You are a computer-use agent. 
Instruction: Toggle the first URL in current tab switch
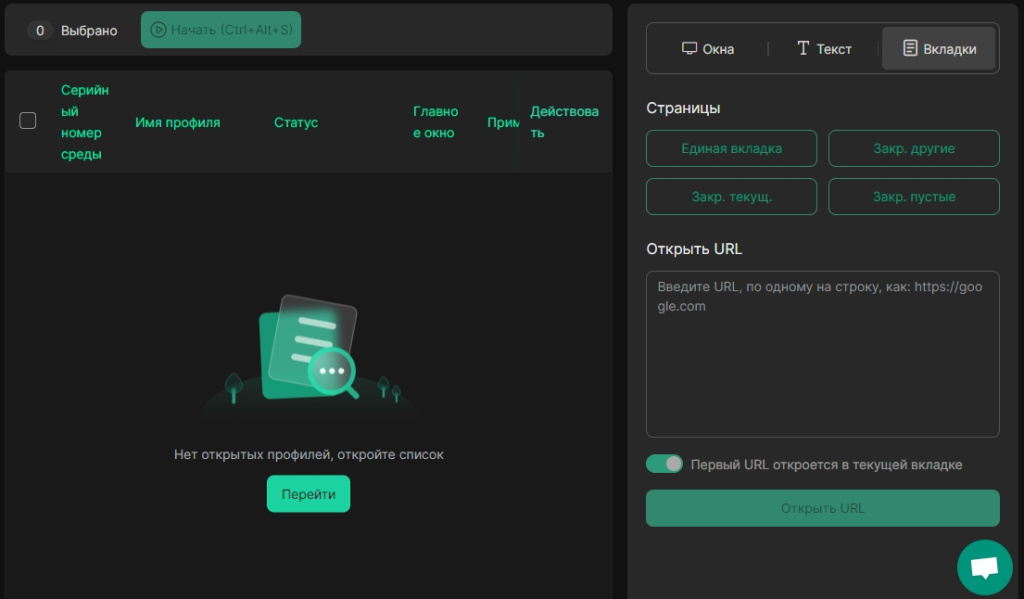point(664,464)
